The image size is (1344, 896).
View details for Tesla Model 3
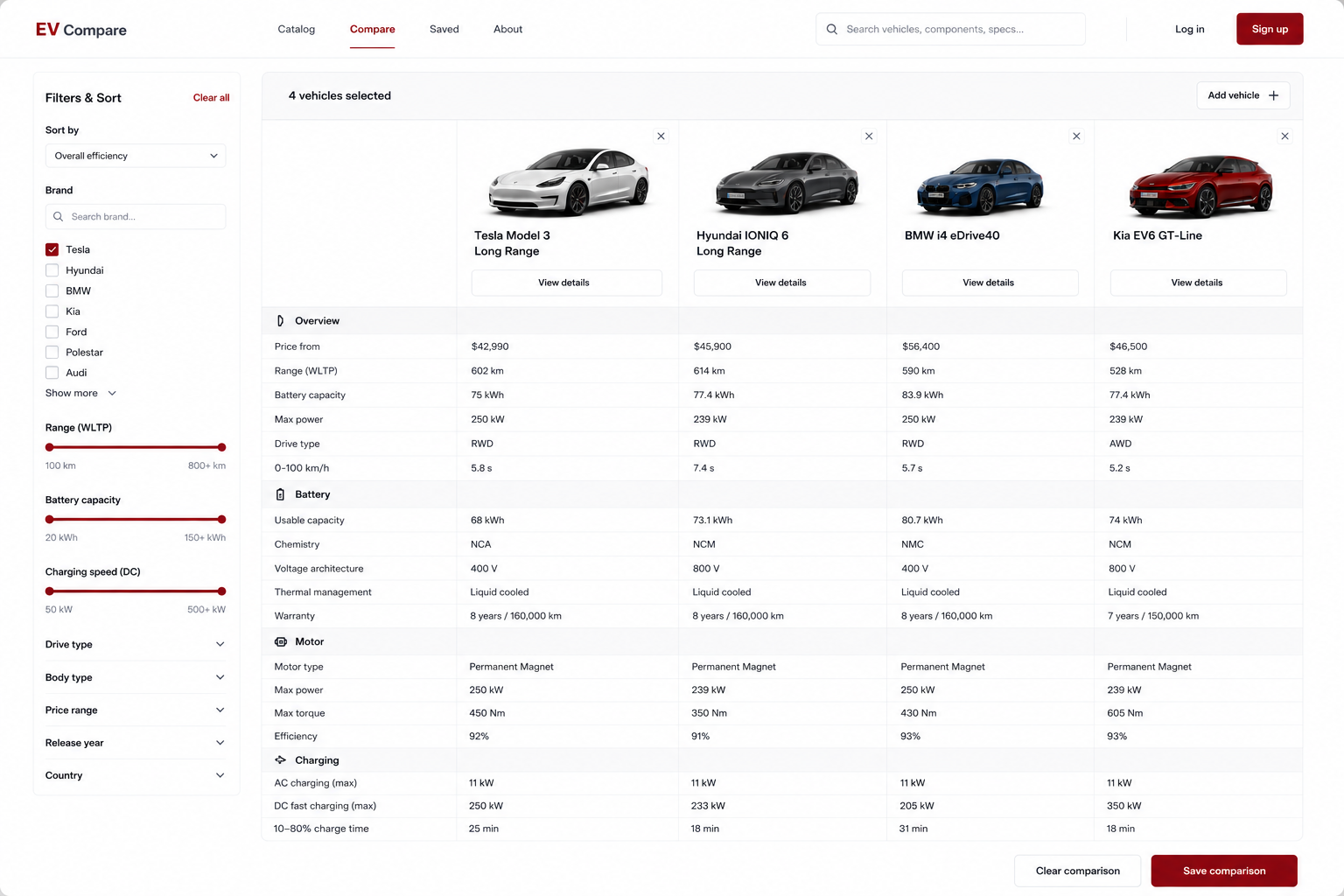tap(566, 283)
